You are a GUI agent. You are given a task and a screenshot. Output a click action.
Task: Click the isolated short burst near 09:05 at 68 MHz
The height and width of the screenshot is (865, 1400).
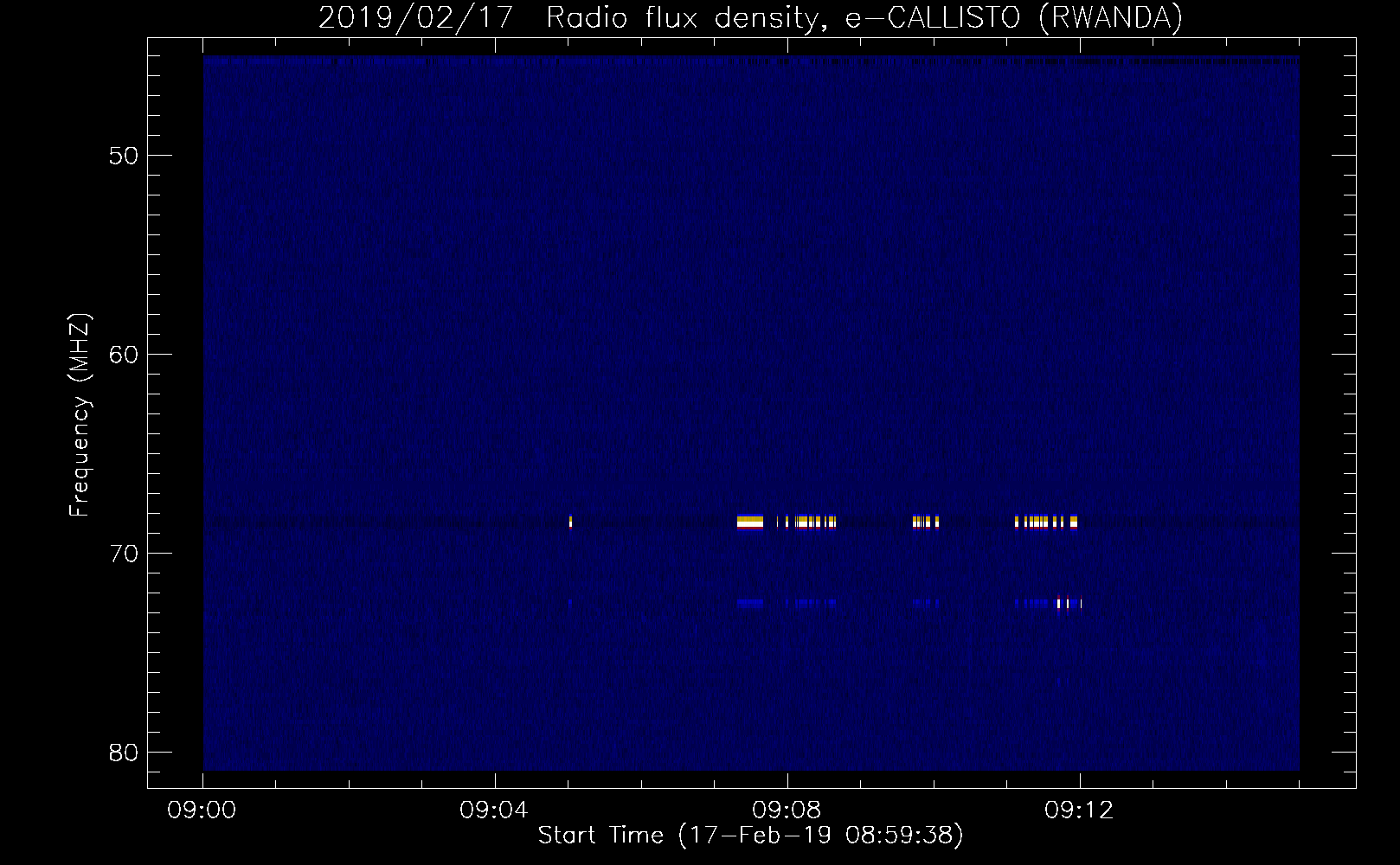pos(570,522)
